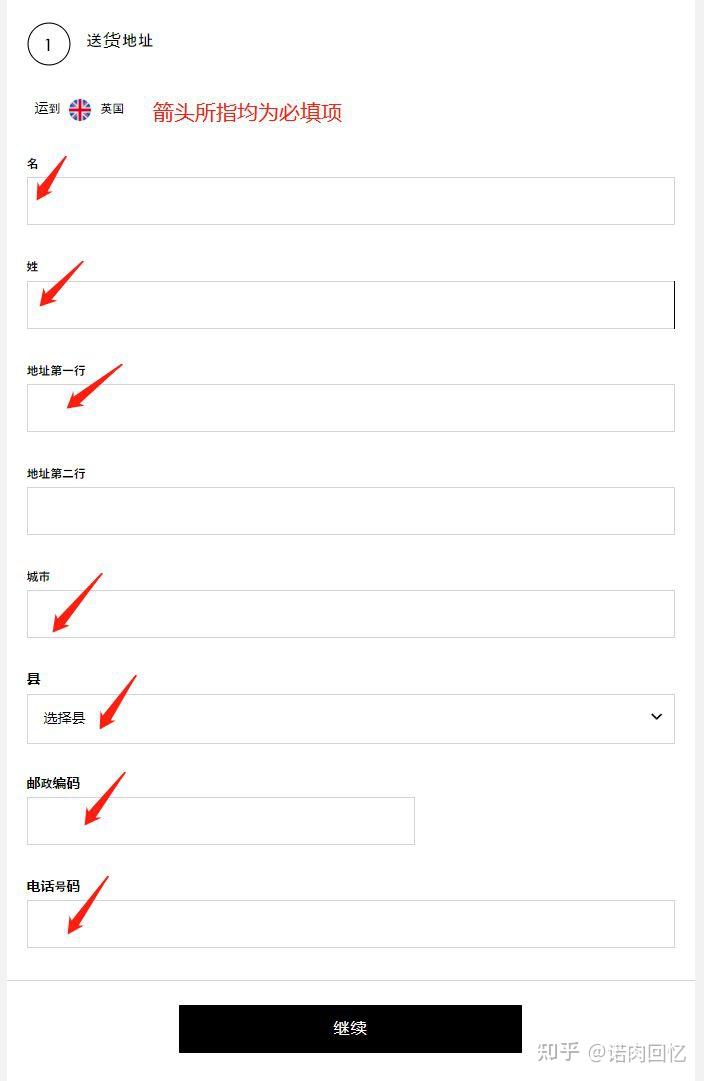Click the 电话号码 field label
The height and width of the screenshot is (1081, 704).
tap(53, 886)
